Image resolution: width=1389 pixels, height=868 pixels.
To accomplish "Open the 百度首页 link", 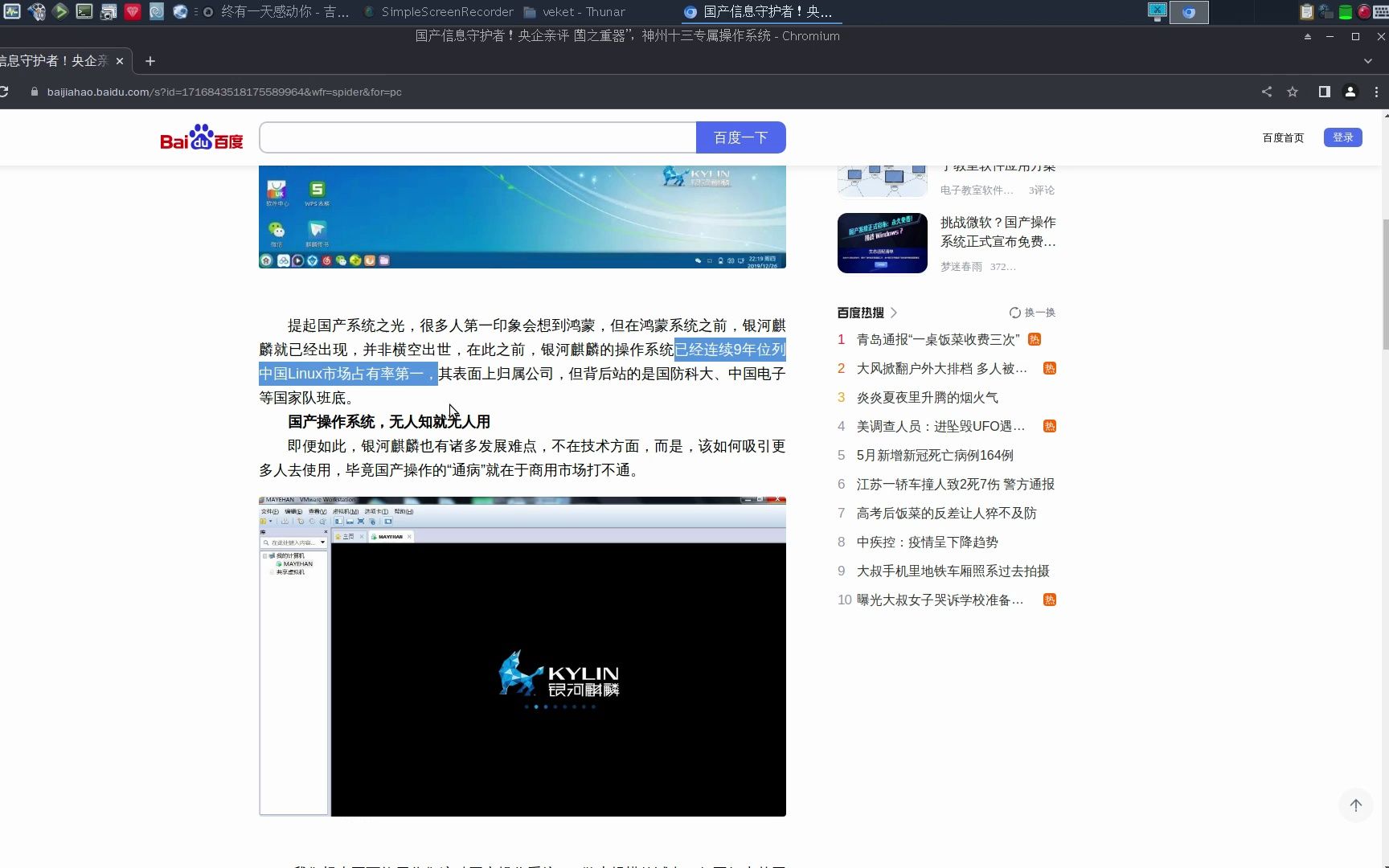I will click(1283, 137).
